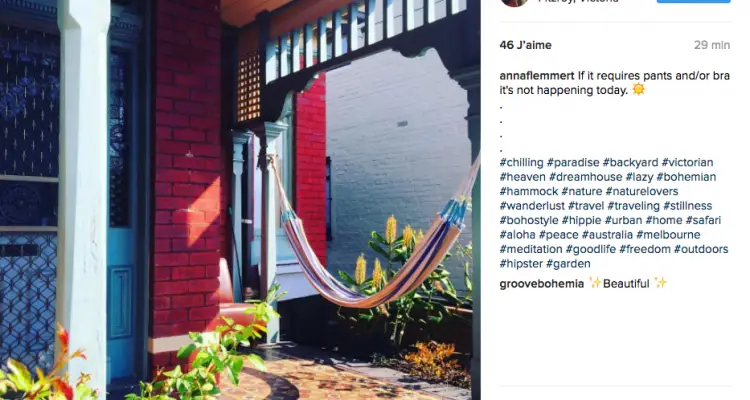Viewport: 750px width, 400px height.
Task: Open the #outdoors hashtag
Action: [x=701, y=249]
